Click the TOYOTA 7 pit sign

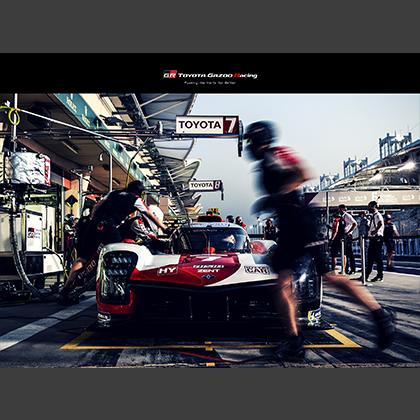tap(207, 125)
